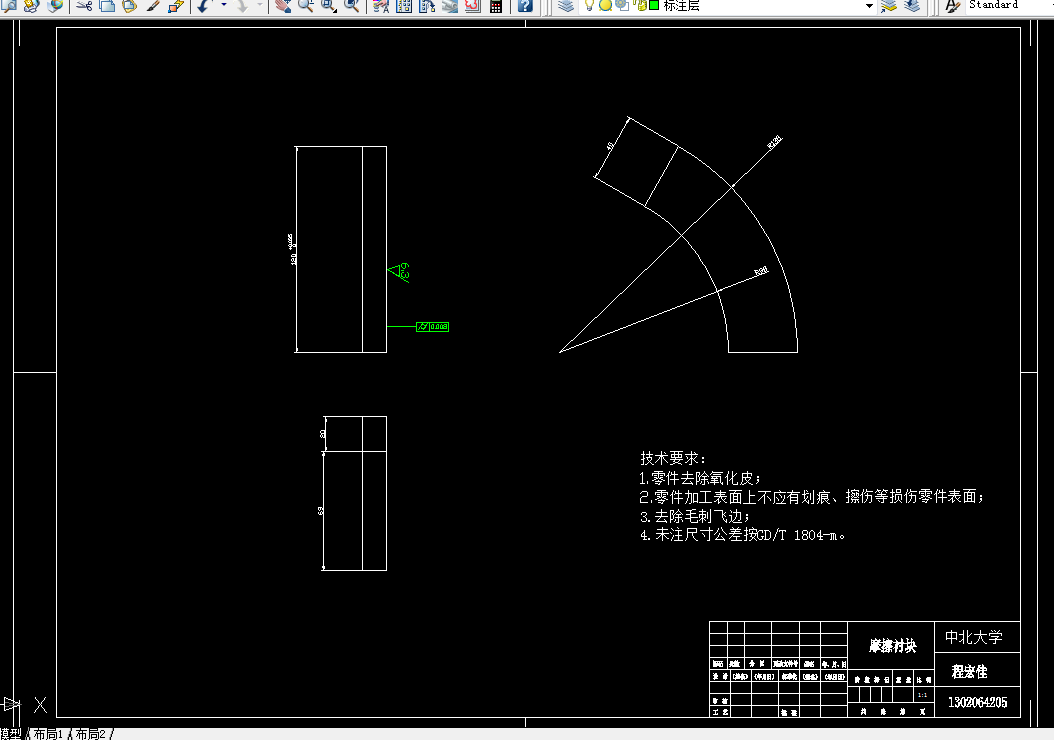Click the 3D DWF export icon
1054x740 pixels.
55,5
